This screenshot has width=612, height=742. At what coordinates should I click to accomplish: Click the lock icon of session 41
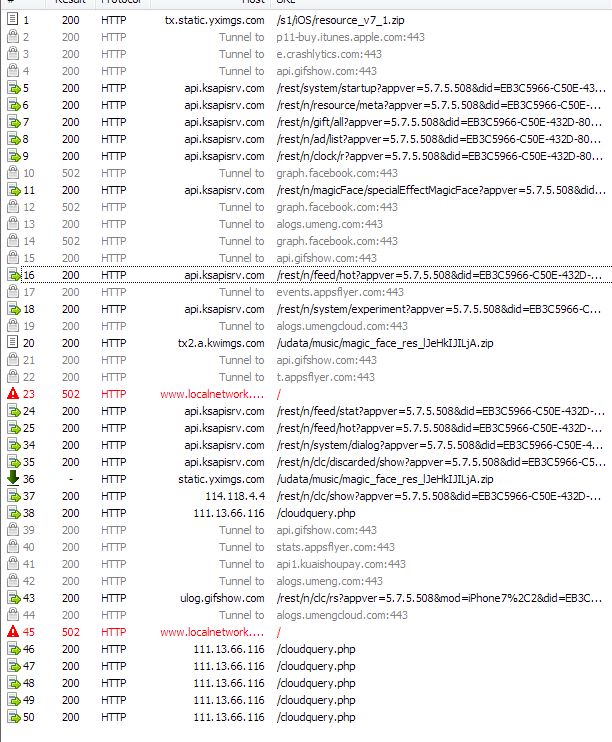(13, 564)
